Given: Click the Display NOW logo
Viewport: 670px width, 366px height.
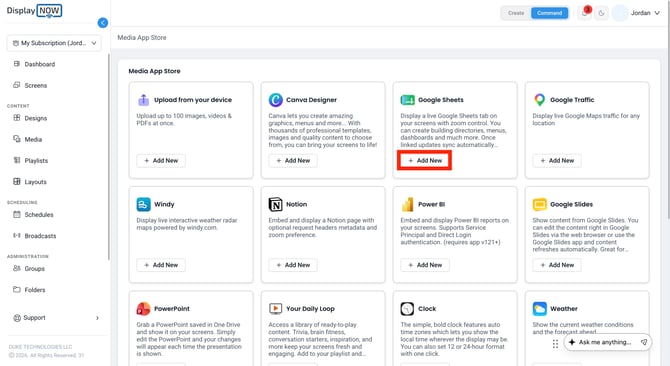Looking at the screenshot, I should click(x=34, y=11).
